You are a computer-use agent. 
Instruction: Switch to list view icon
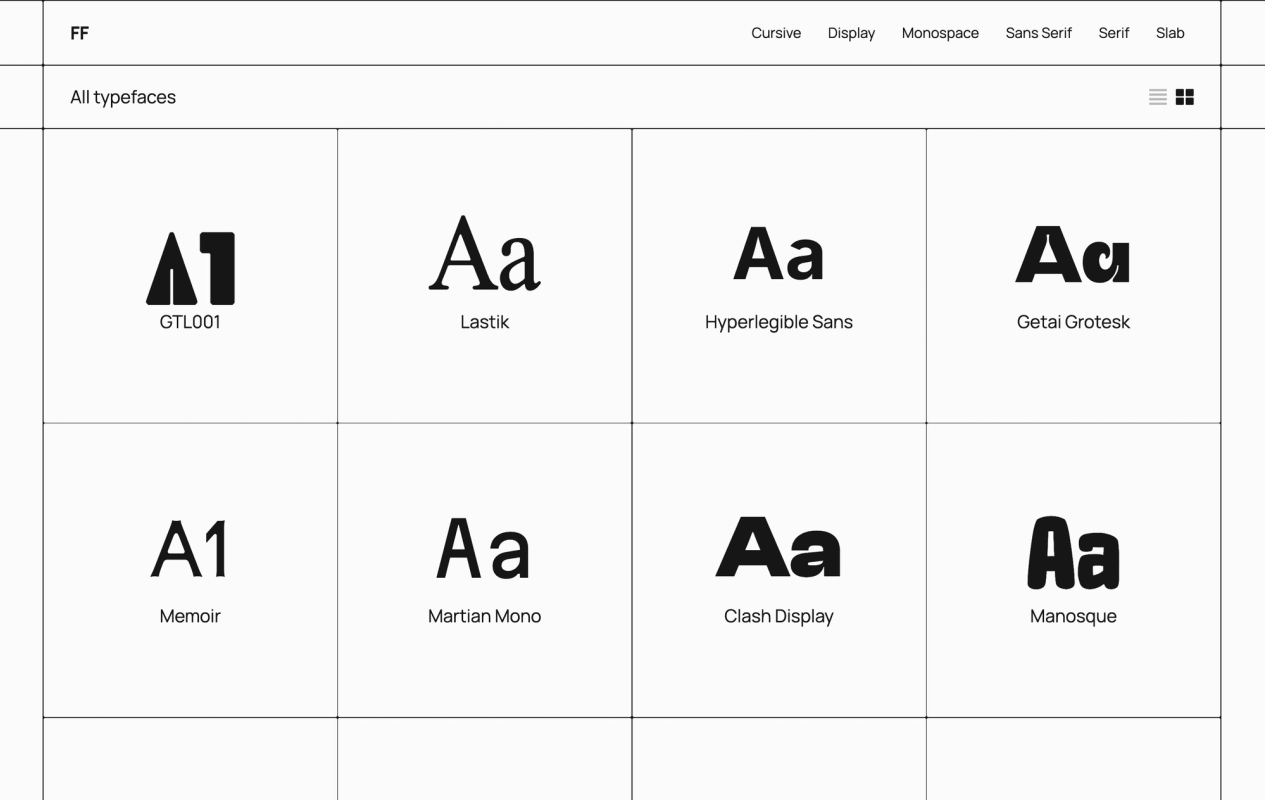point(1158,97)
